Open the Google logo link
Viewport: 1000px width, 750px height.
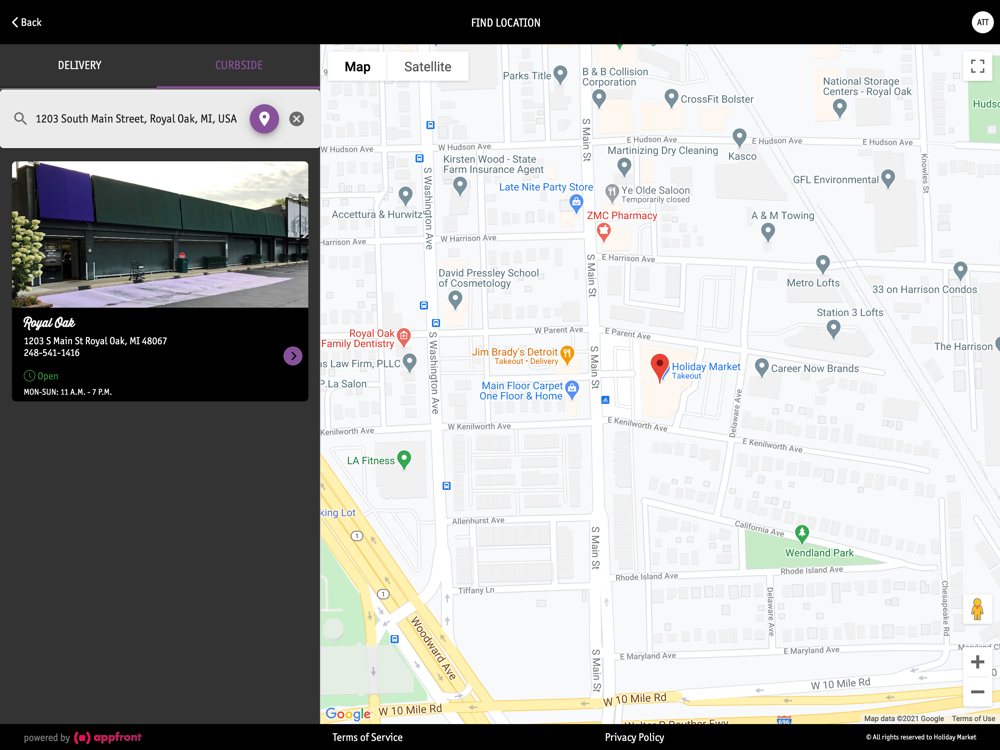pos(348,714)
